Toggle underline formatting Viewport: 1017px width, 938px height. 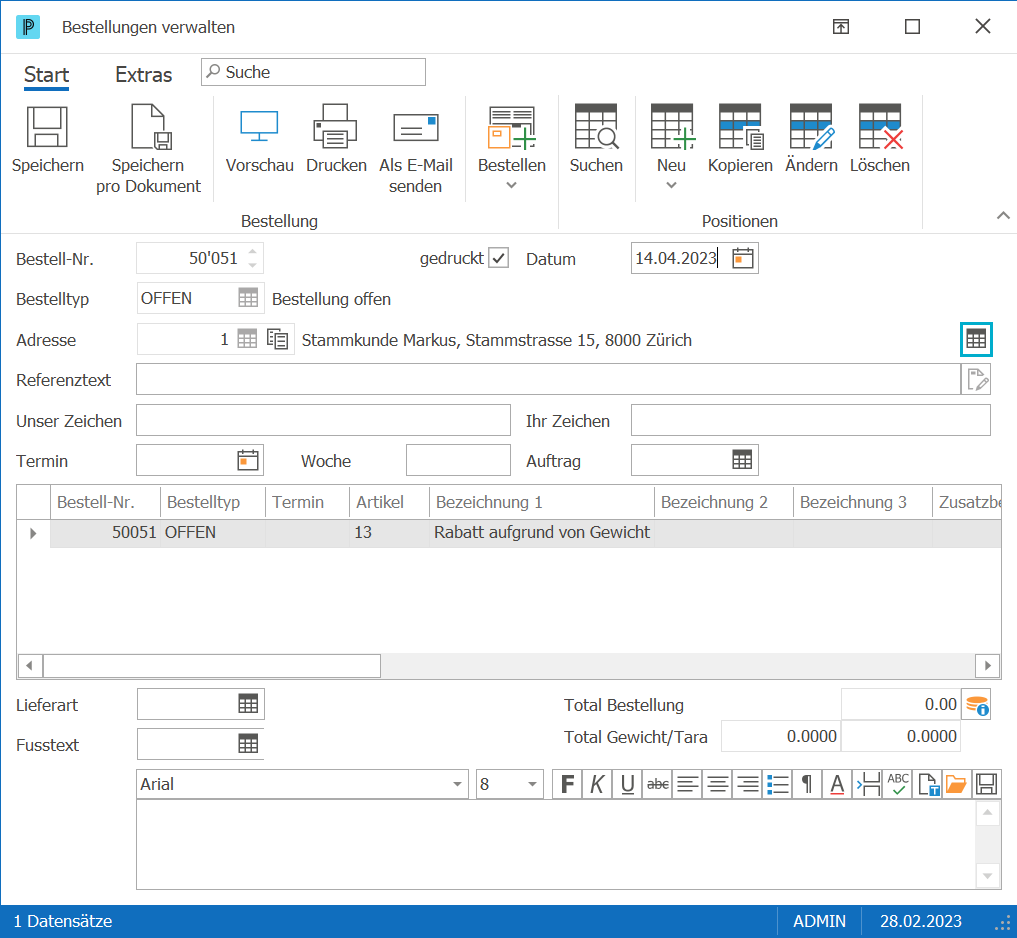pos(627,784)
